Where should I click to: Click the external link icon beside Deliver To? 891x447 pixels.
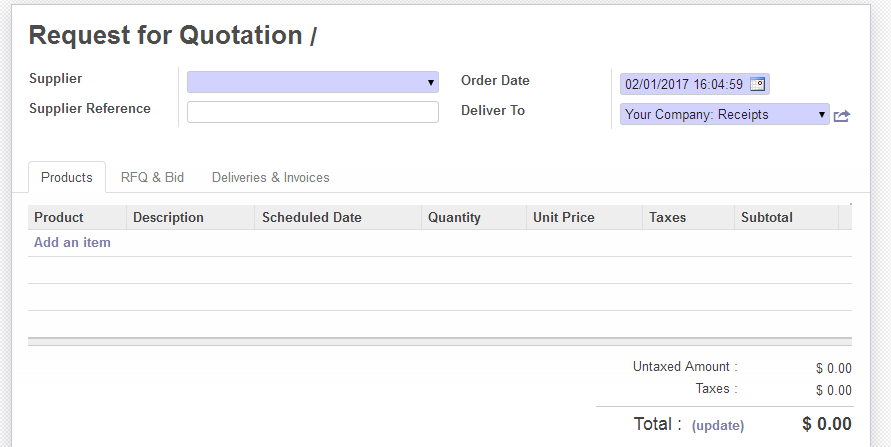(x=842, y=116)
